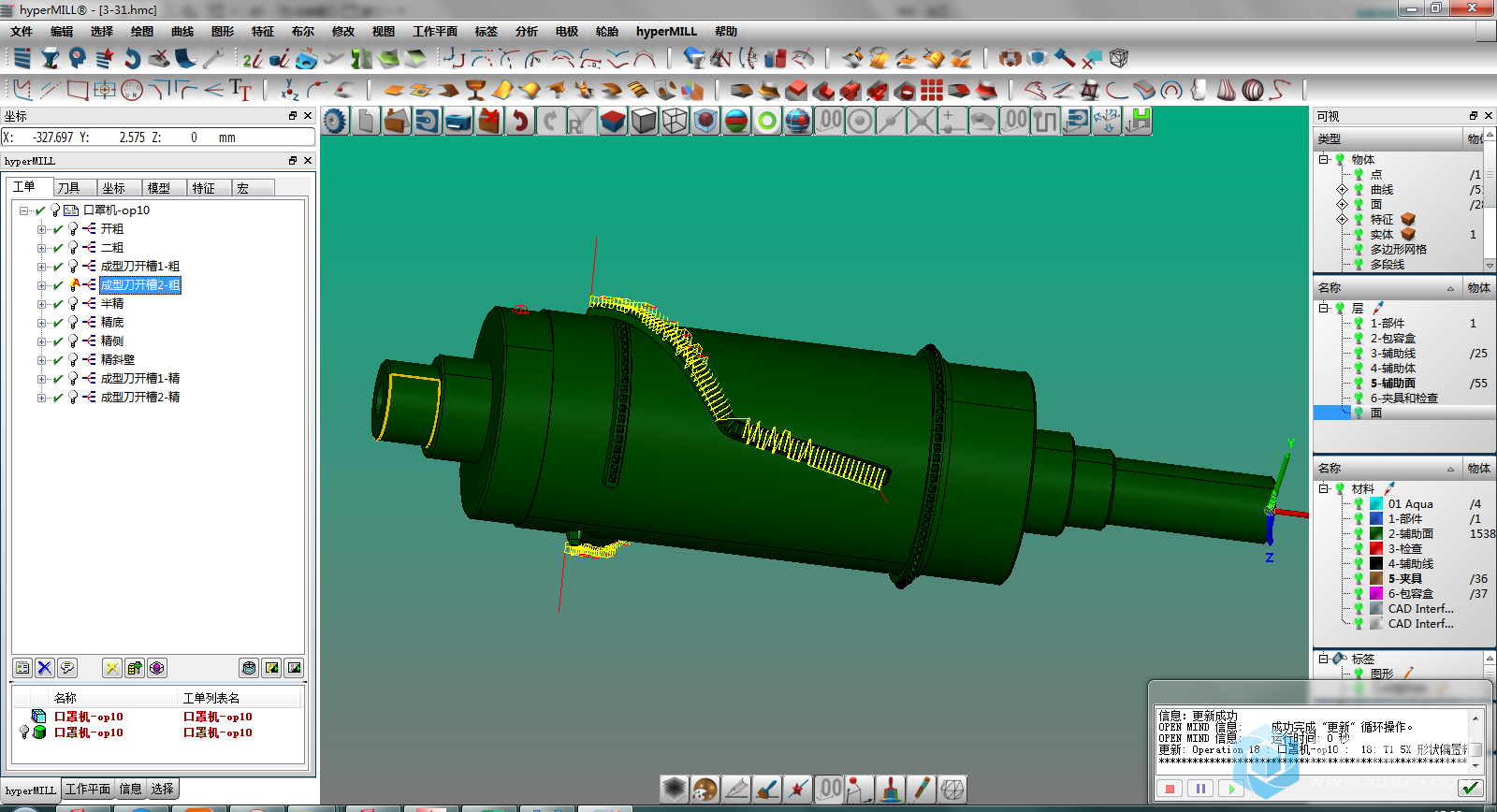Click the message log scrollbar up arrow
This screenshot has width=1497, height=812.
pos(1475,718)
